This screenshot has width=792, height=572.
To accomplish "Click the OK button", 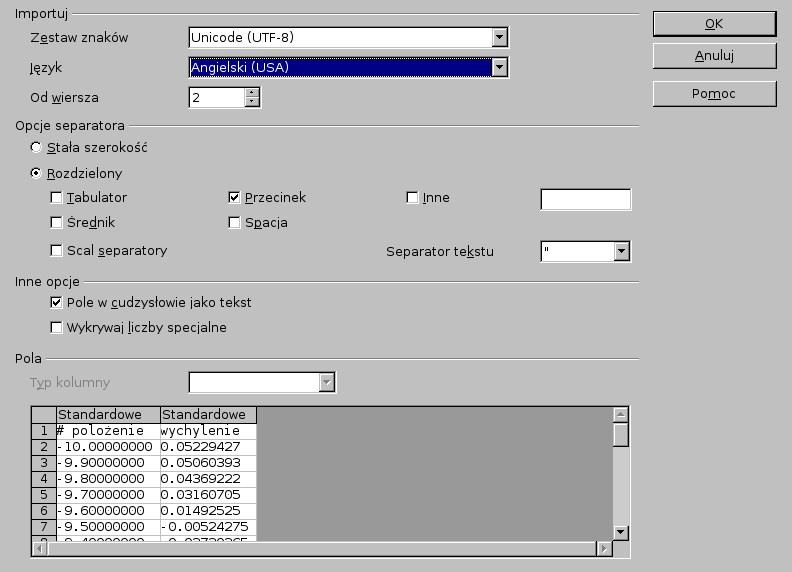I will click(714, 23).
